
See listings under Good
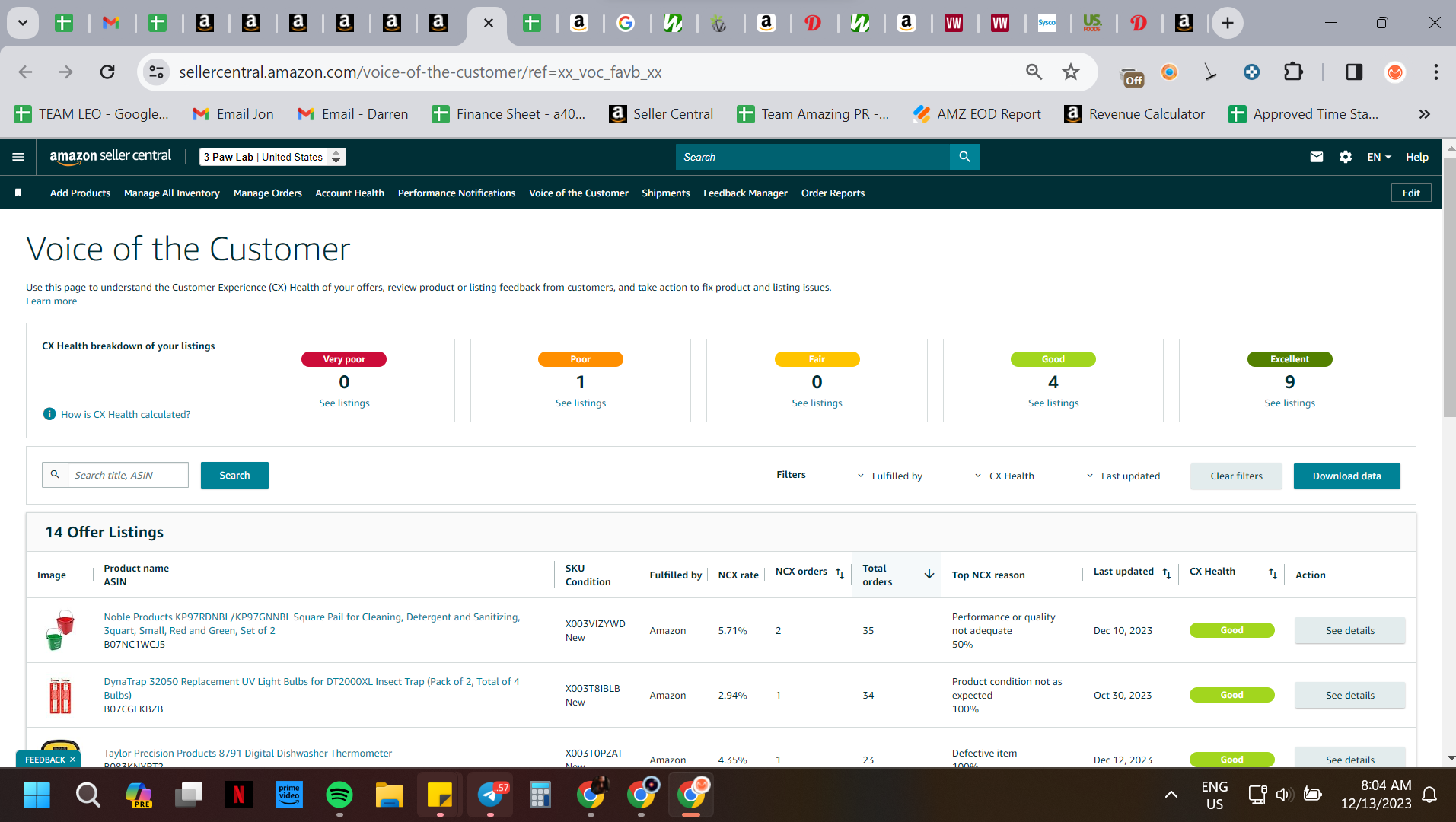pyautogui.click(x=1053, y=403)
